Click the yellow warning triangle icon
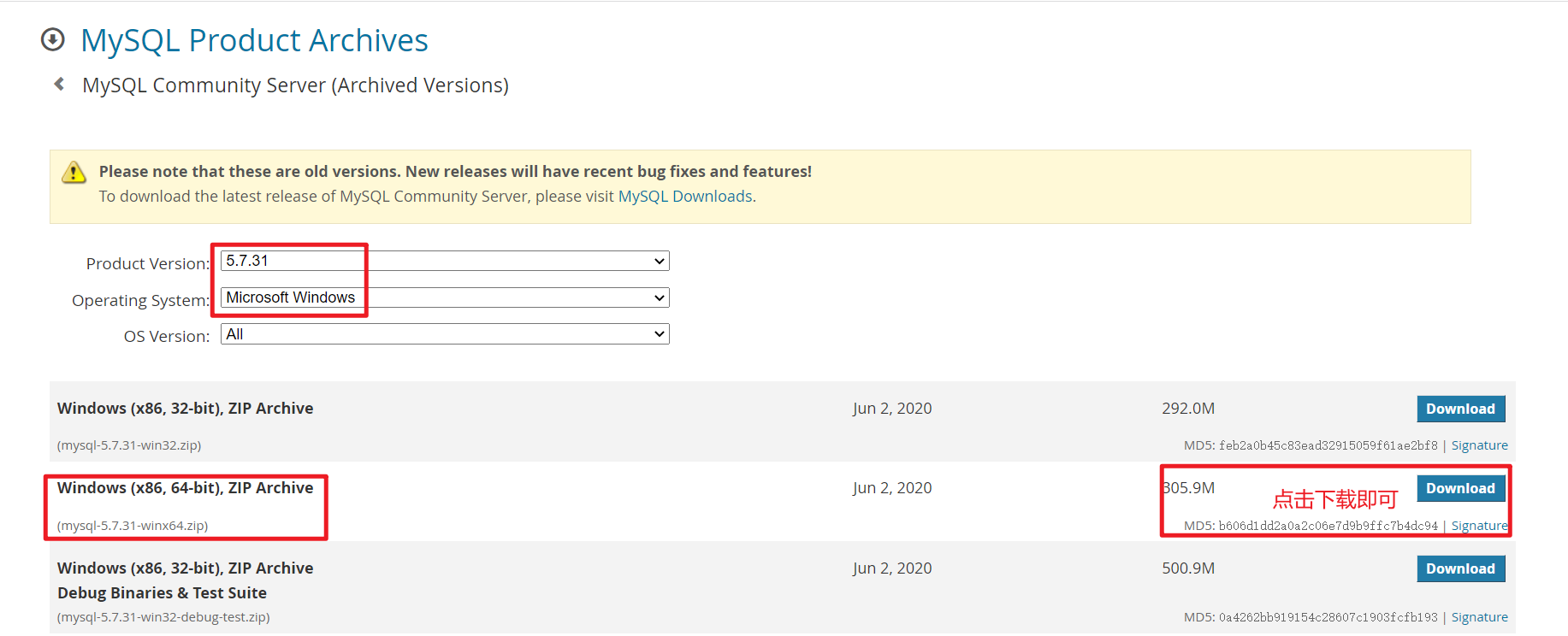 click(x=74, y=172)
